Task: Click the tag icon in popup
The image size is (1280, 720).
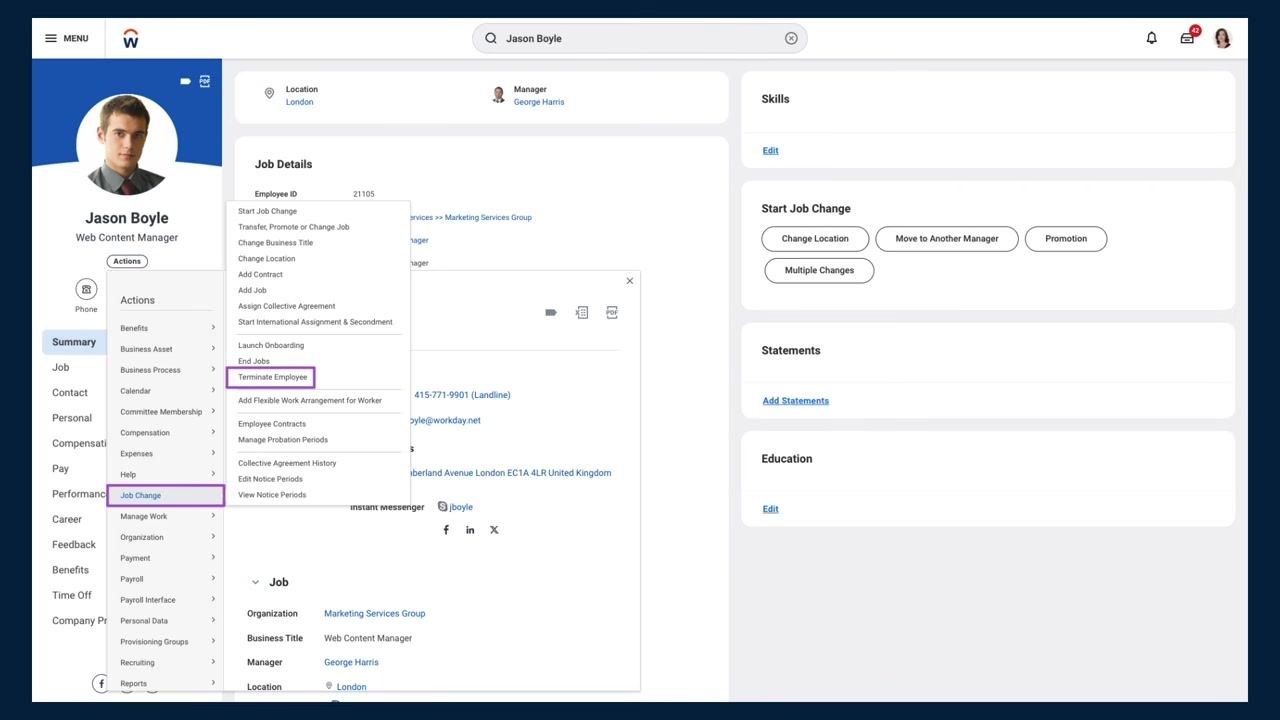Action: 551,312
